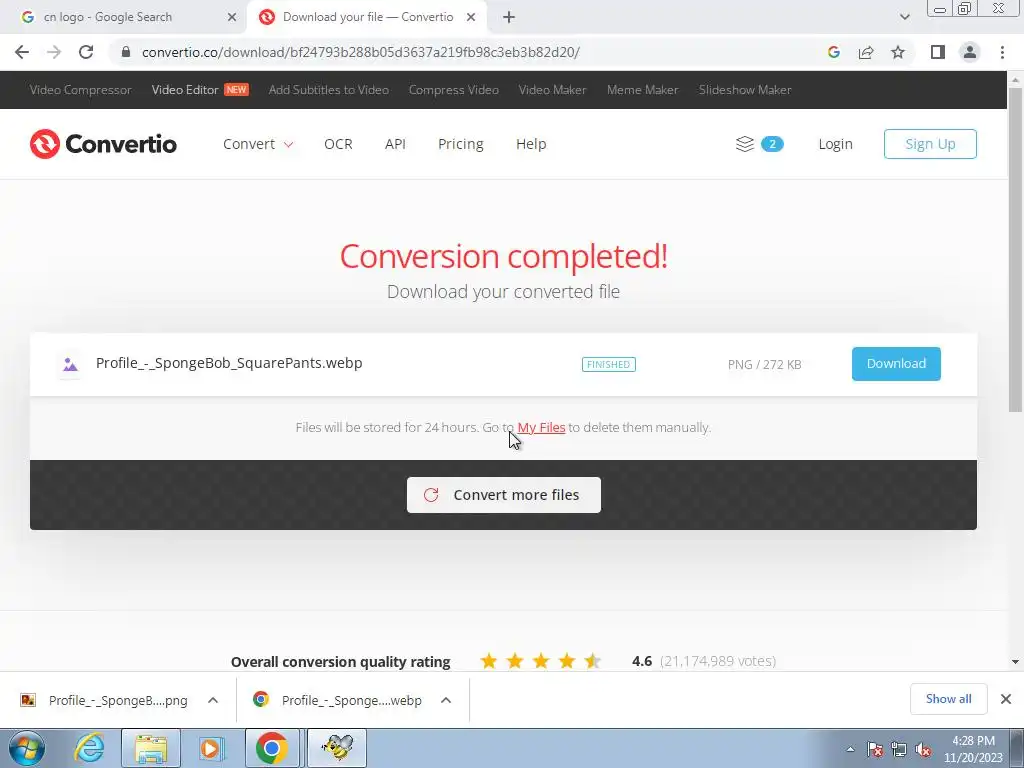The image size is (1024, 768).
Task: Open Chrome three-dot menu
Action: pos(1002,52)
